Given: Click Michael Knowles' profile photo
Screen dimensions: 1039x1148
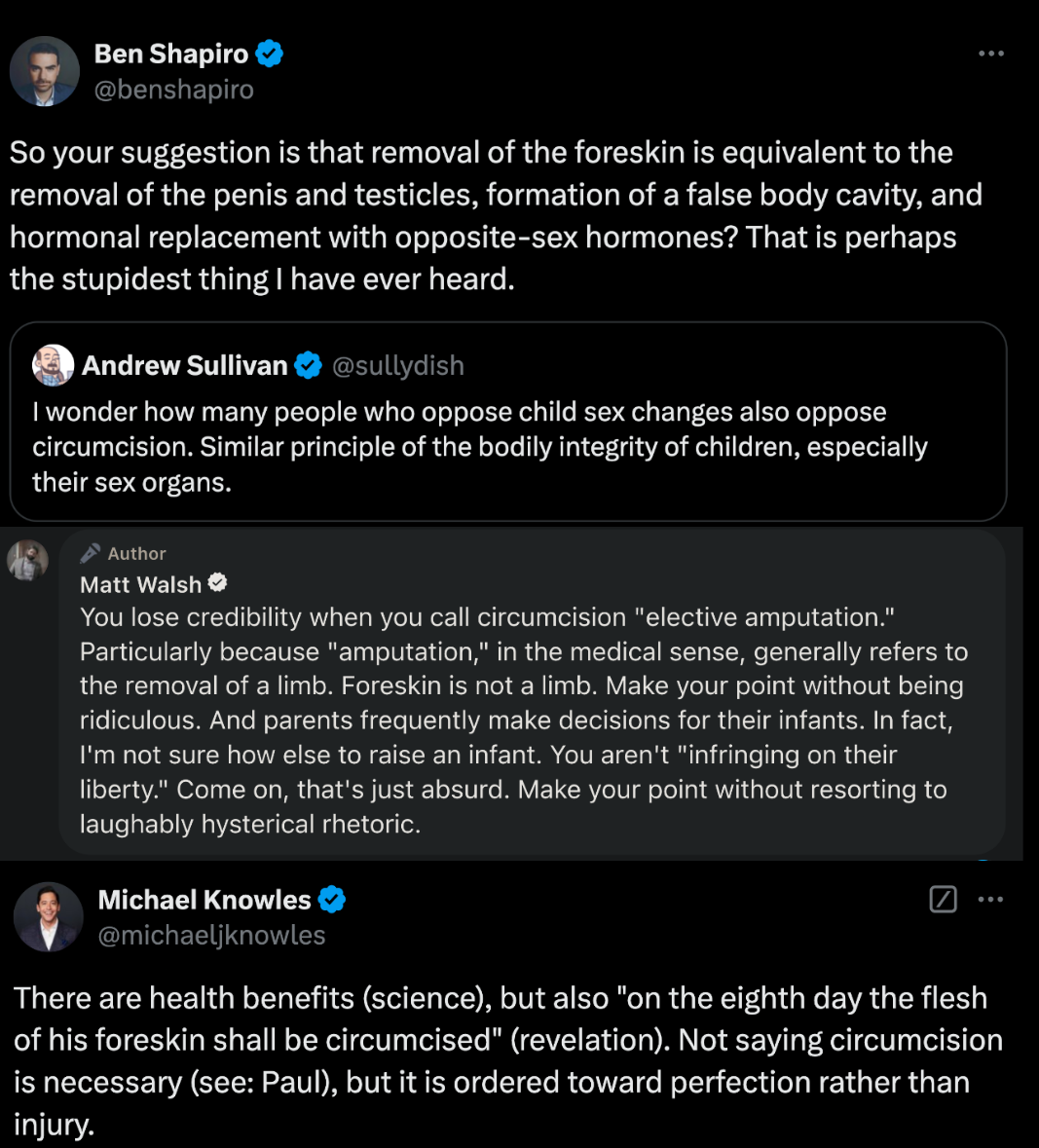Looking at the screenshot, I should (49, 916).
